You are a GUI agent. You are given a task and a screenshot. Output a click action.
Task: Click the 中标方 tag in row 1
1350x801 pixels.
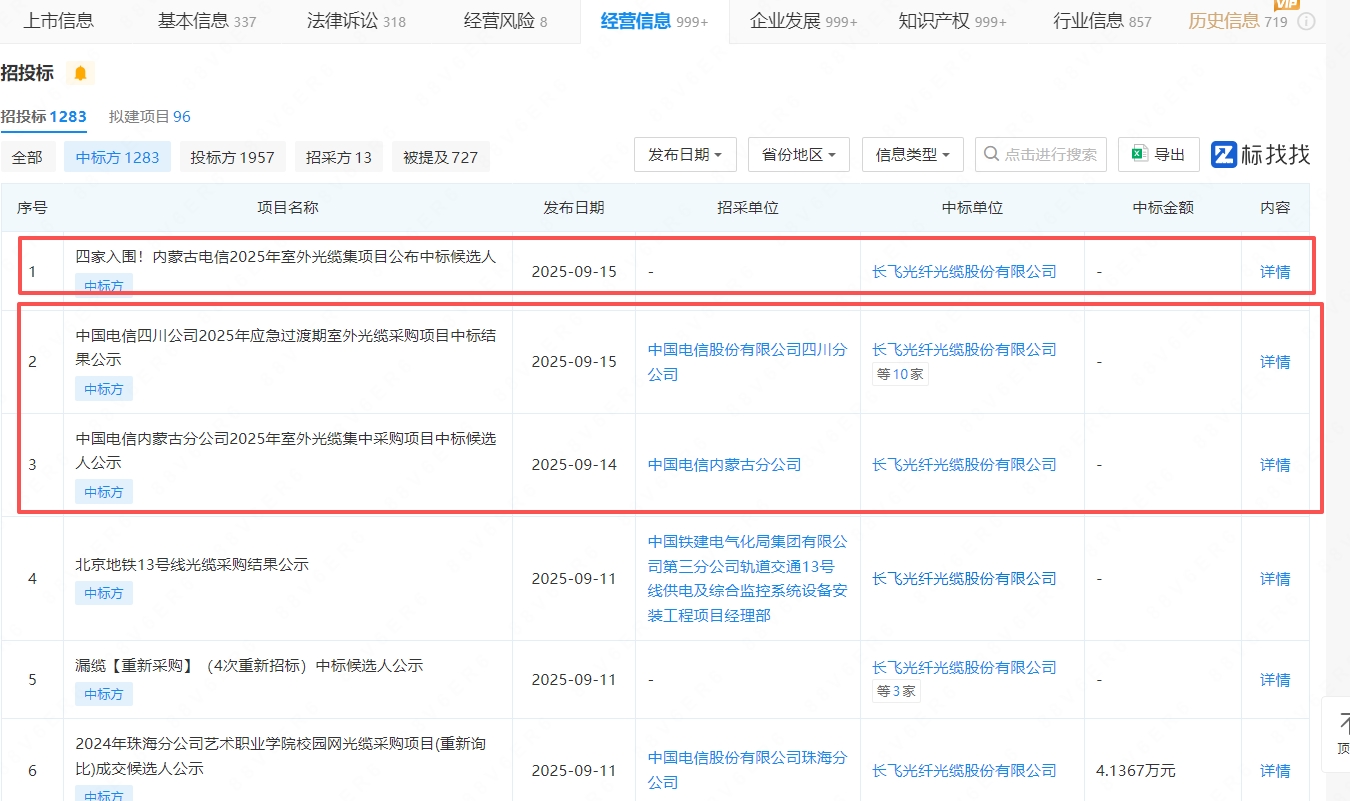click(x=104, y=286)
